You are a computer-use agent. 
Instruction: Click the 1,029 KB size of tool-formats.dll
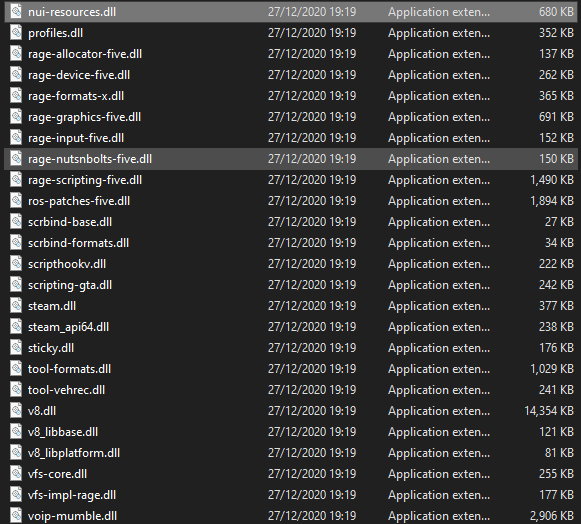pos(552,369)
